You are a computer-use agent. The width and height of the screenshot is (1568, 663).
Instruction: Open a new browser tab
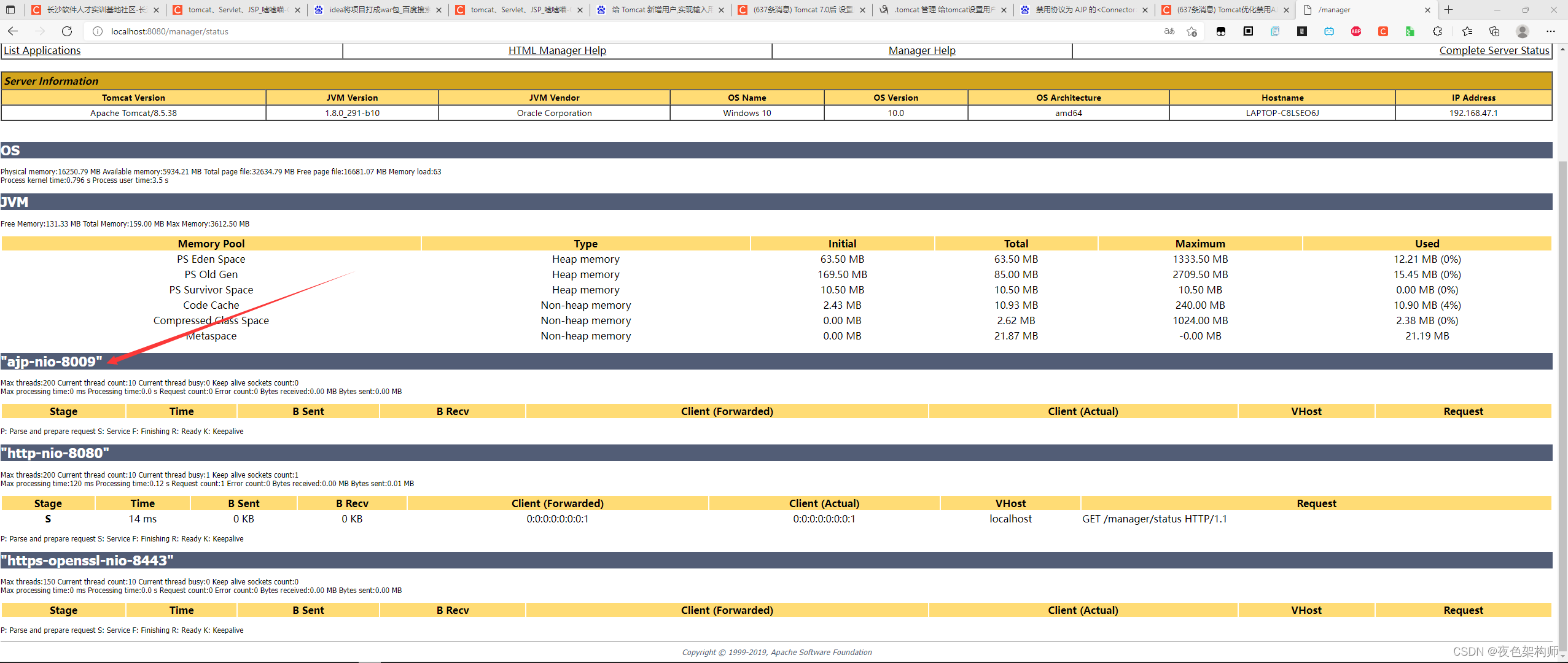point(1449,10)
